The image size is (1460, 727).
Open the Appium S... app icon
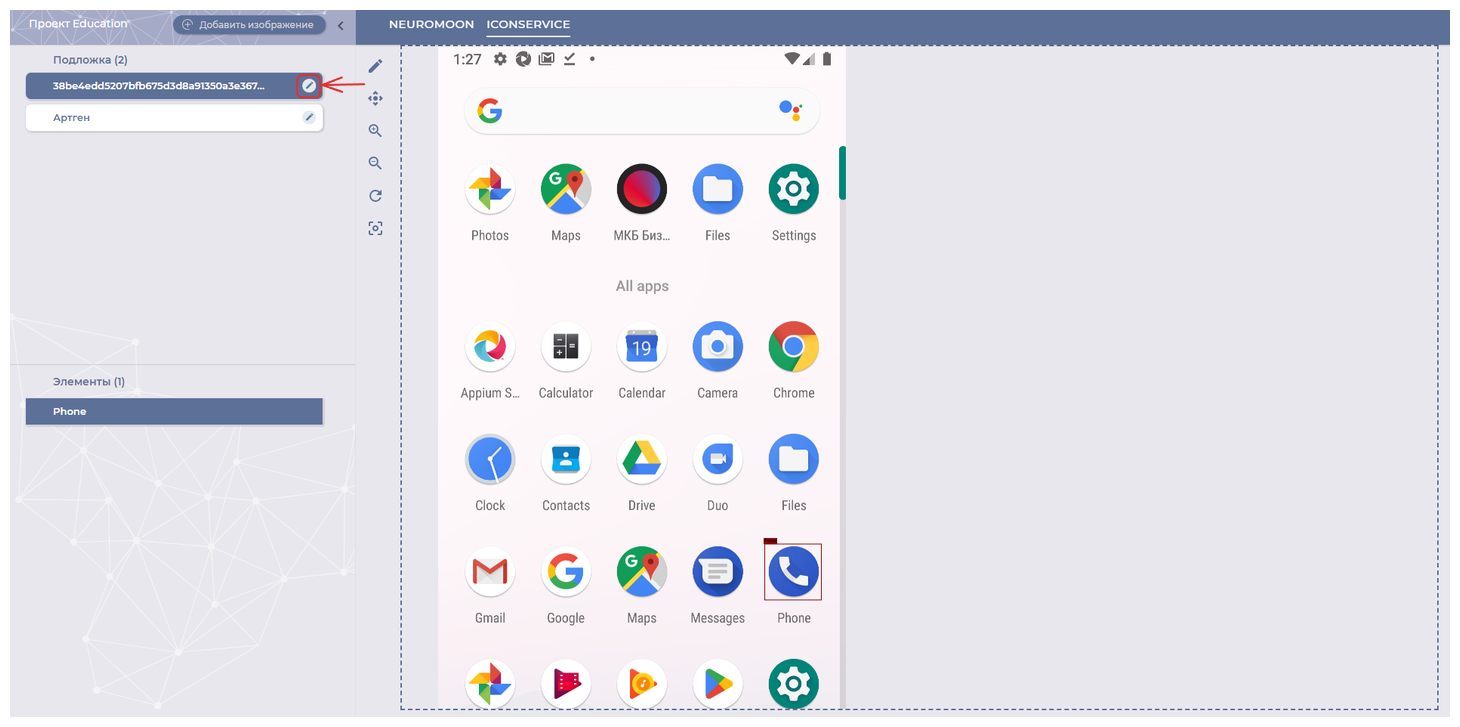point(490,347)
